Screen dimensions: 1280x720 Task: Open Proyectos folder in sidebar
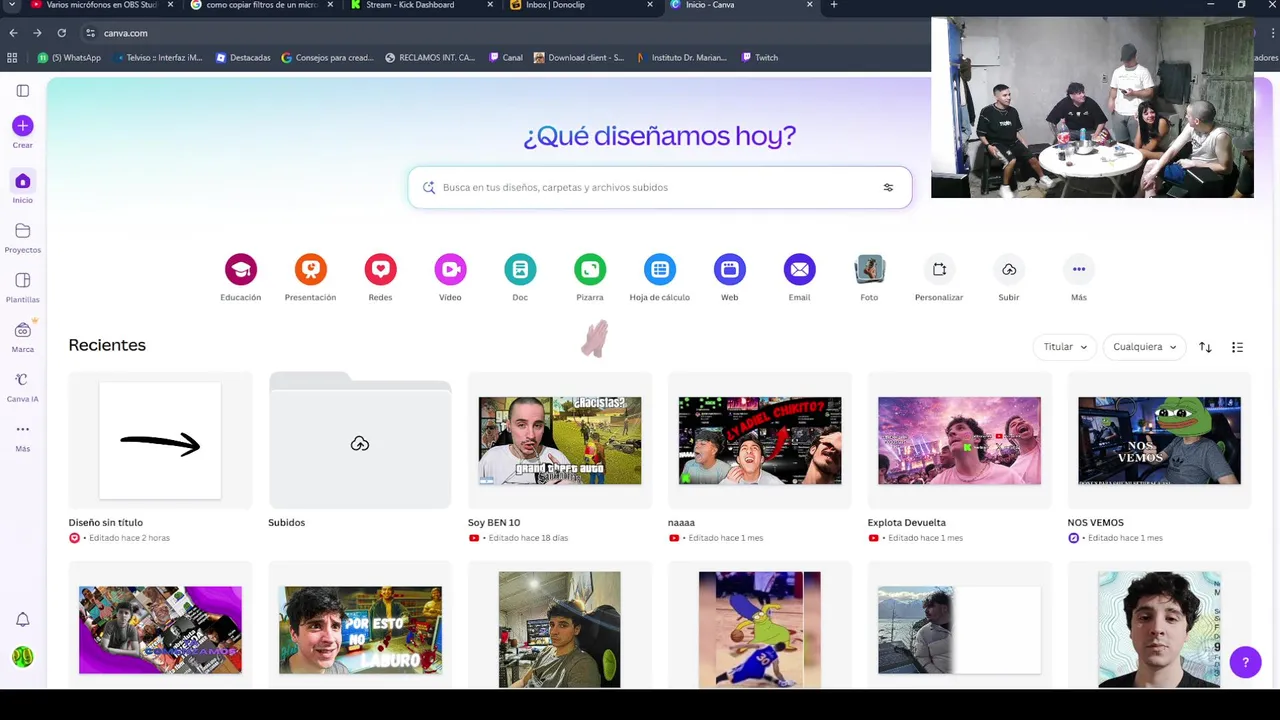[x=23, y=237]
